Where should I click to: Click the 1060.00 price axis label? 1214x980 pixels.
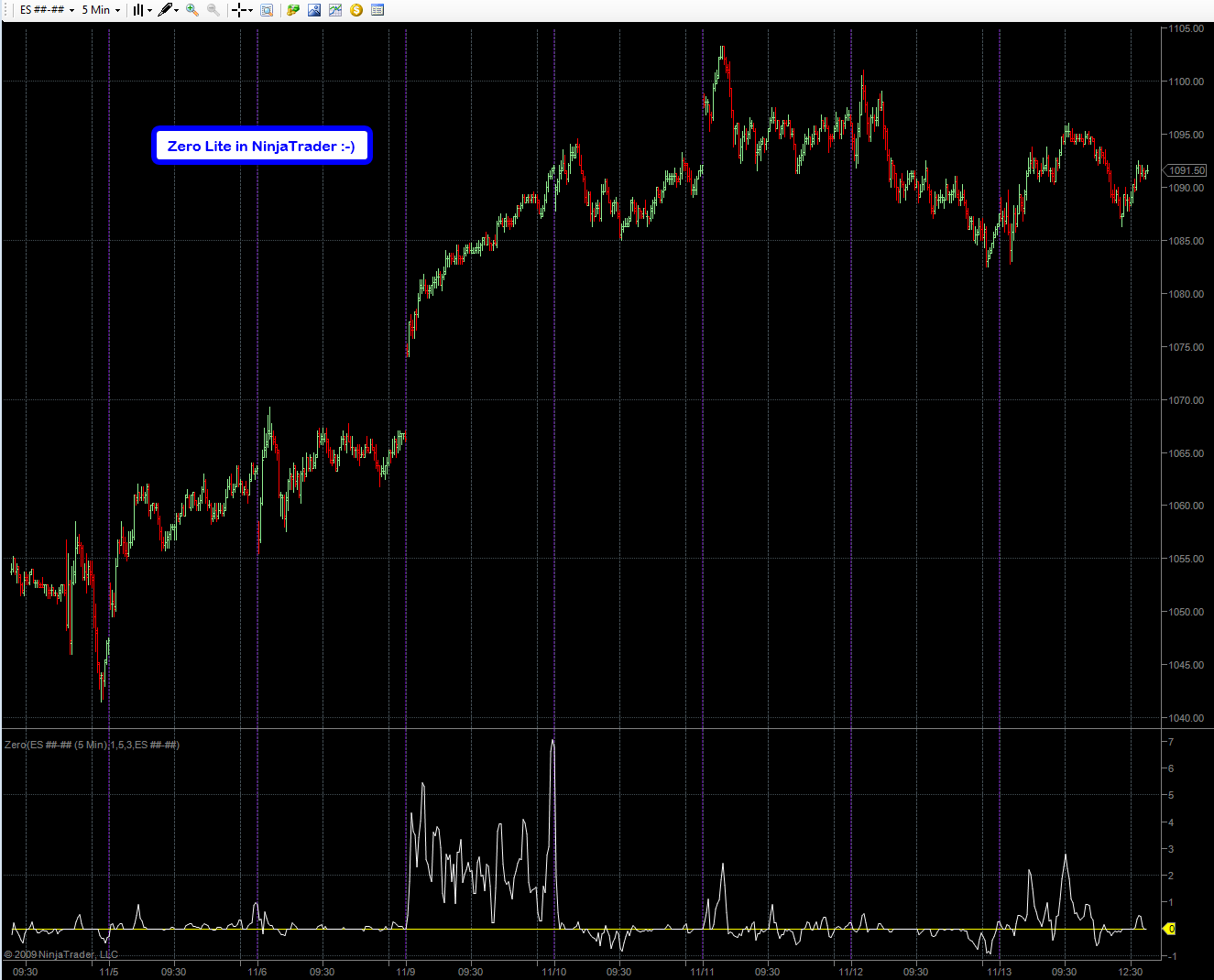coord(1186,506)
